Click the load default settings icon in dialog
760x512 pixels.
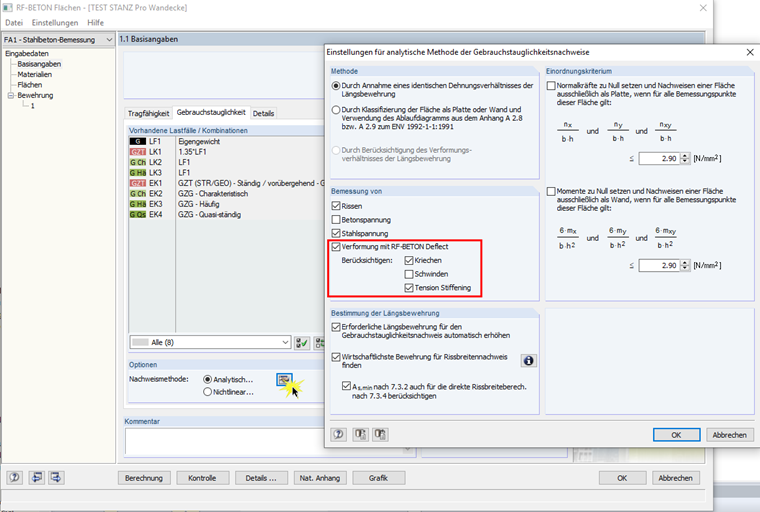pos(360,434)
